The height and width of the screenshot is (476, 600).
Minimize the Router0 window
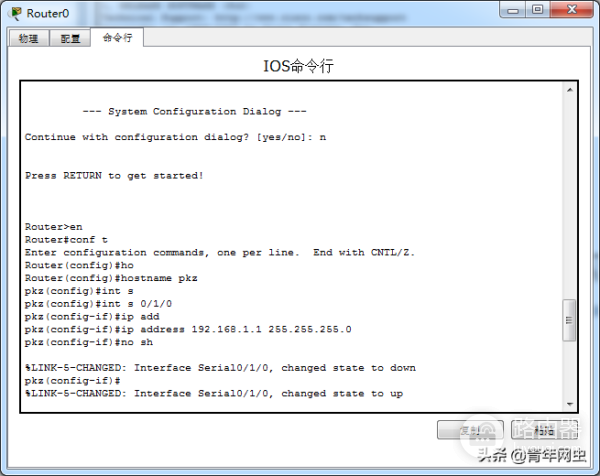[x=513, y=10]
